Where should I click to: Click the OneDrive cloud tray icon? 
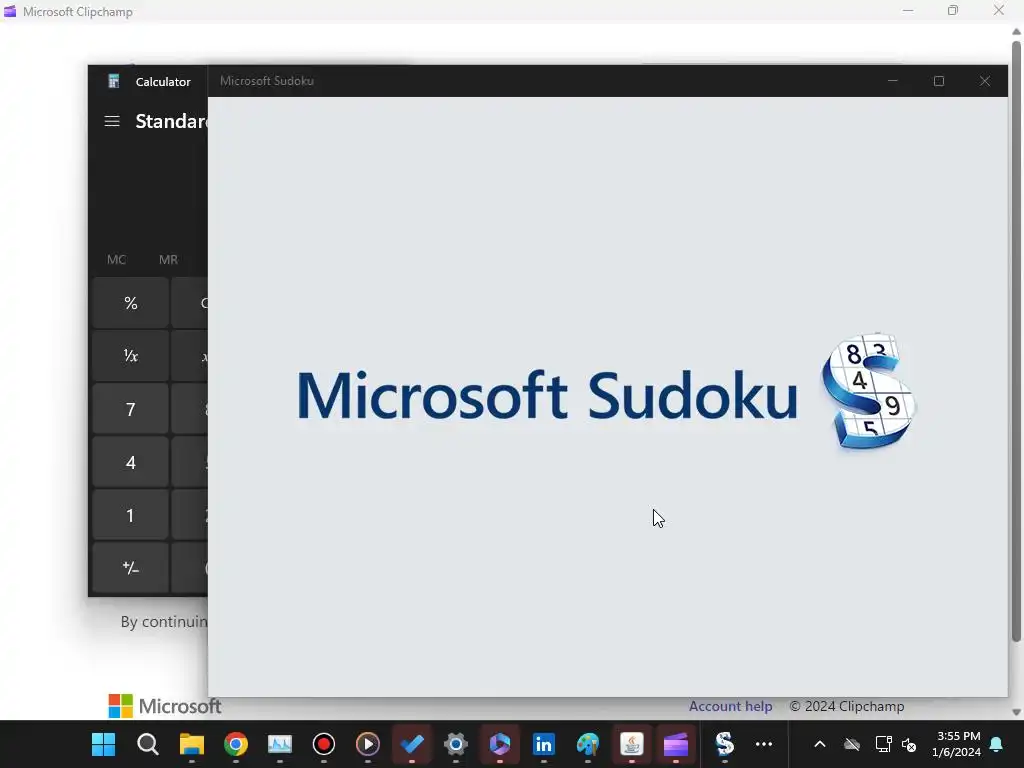coord(852,744)
